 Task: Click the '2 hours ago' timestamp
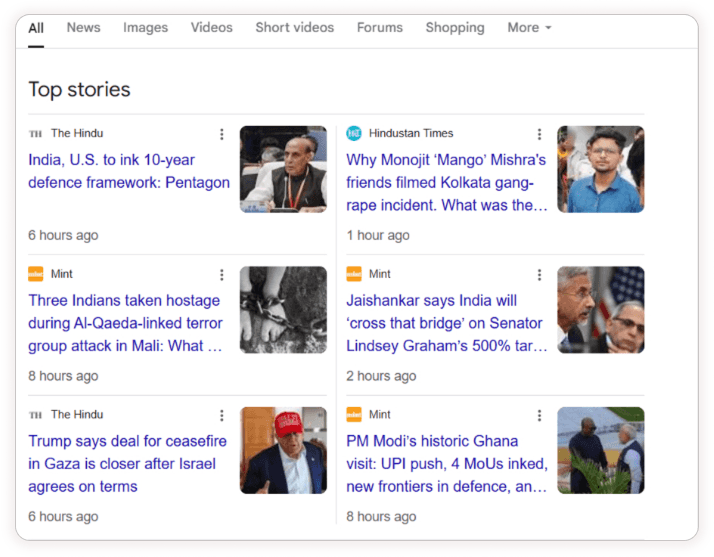[x=381, y=376]
